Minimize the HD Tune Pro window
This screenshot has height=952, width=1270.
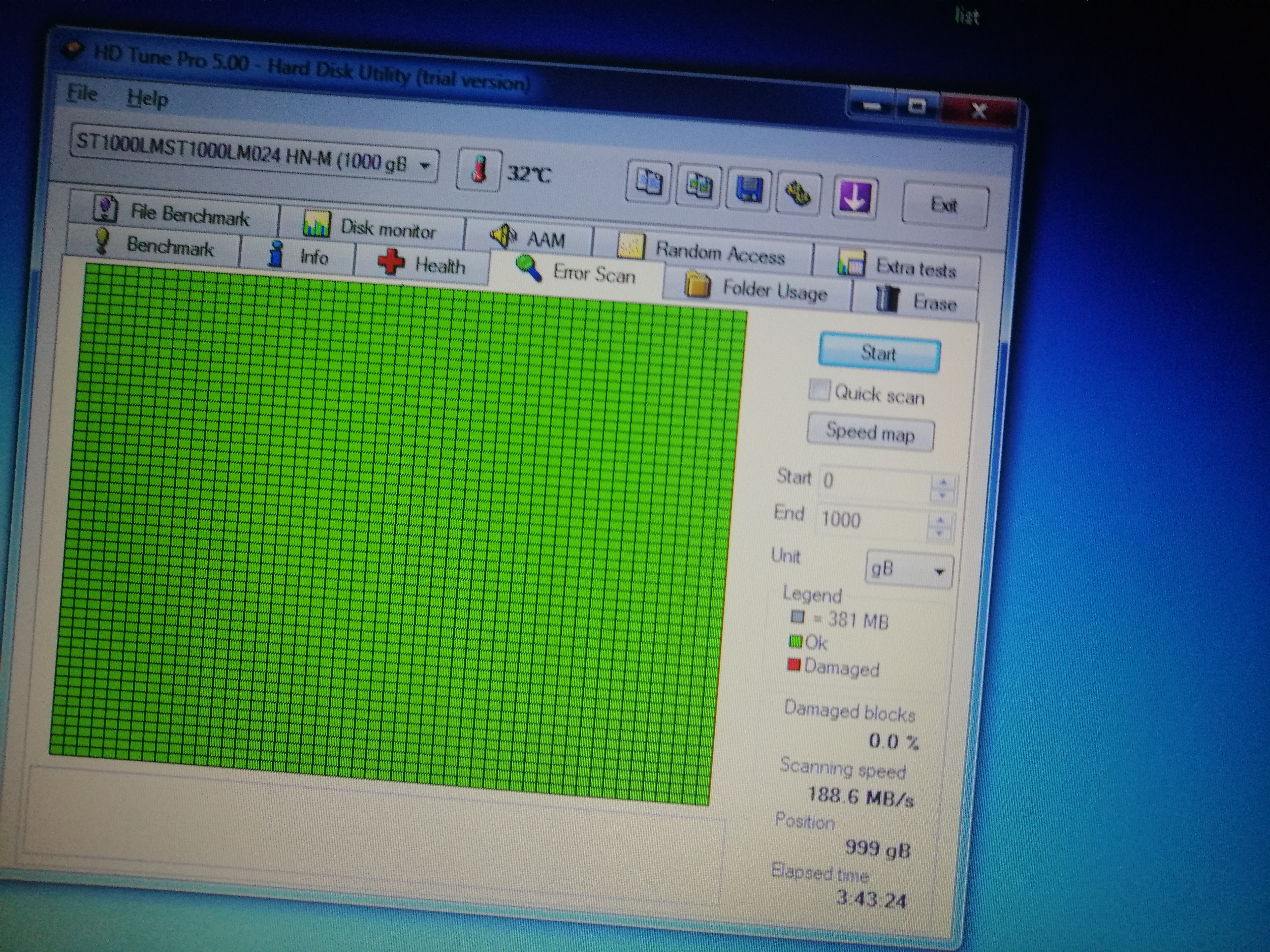872,106
